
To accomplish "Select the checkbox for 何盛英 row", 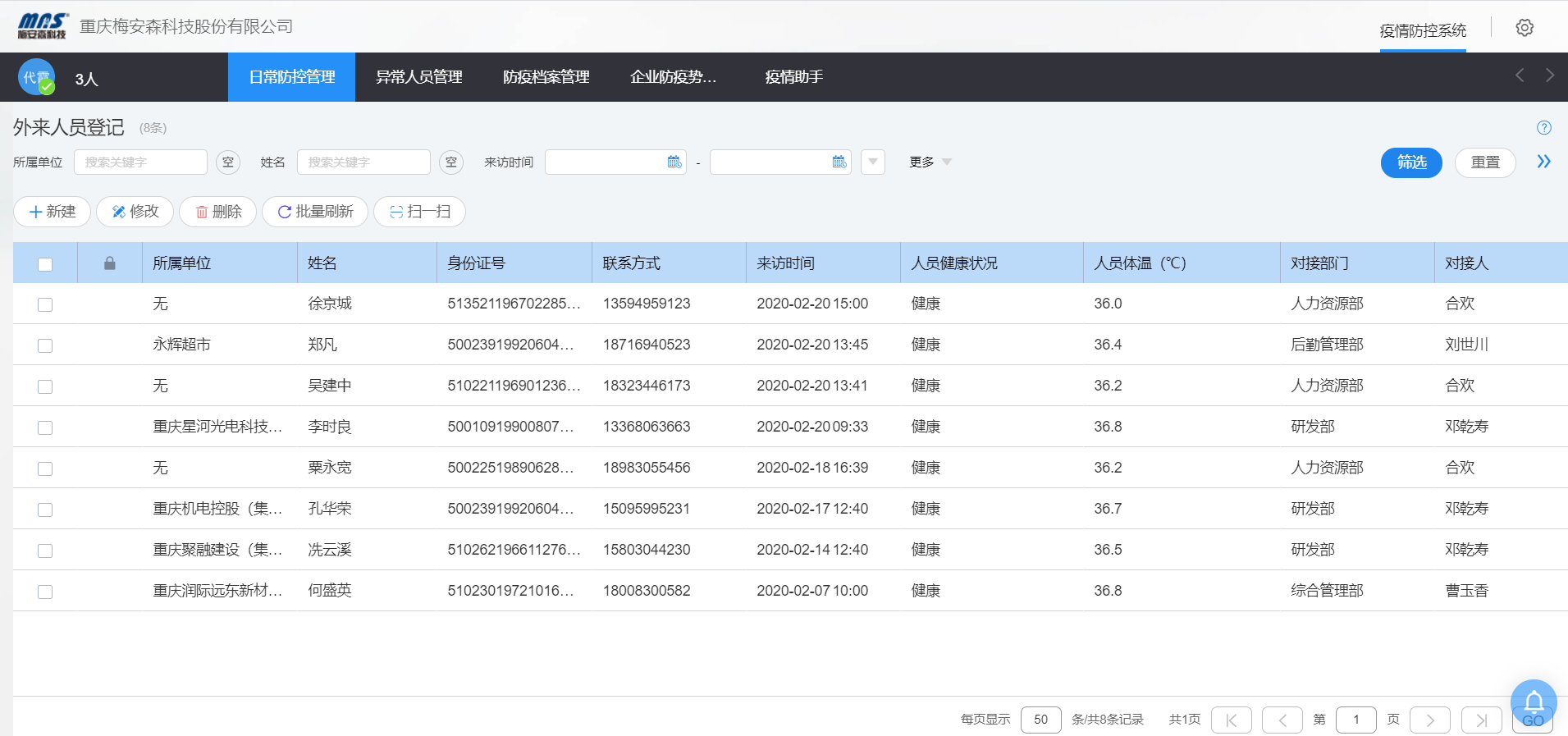I will click(x=45, y=592).
